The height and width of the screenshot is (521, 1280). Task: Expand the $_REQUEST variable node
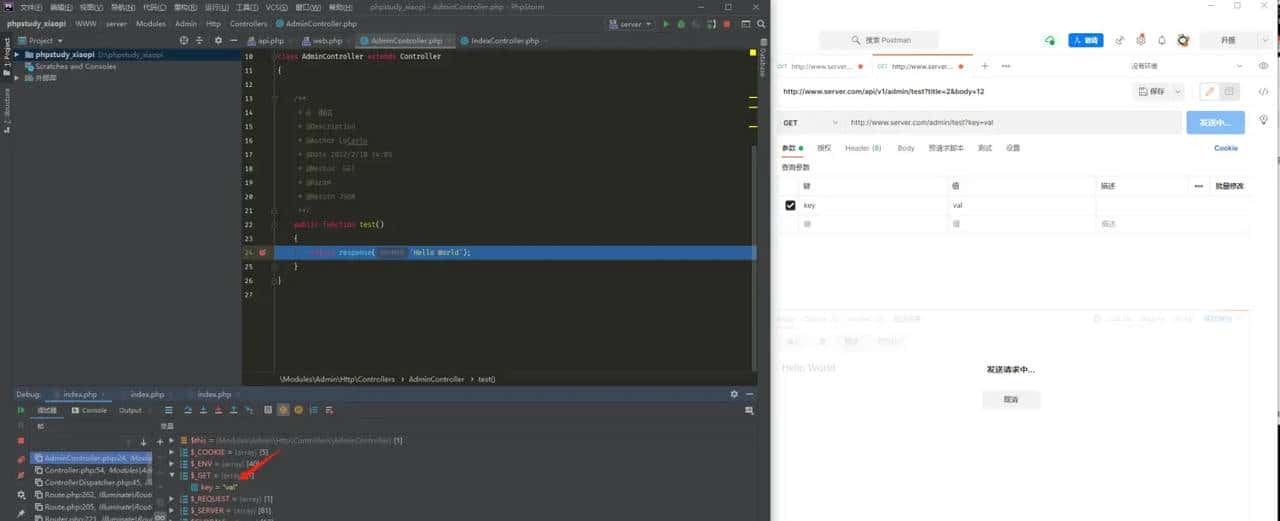[x=171, y=498]
